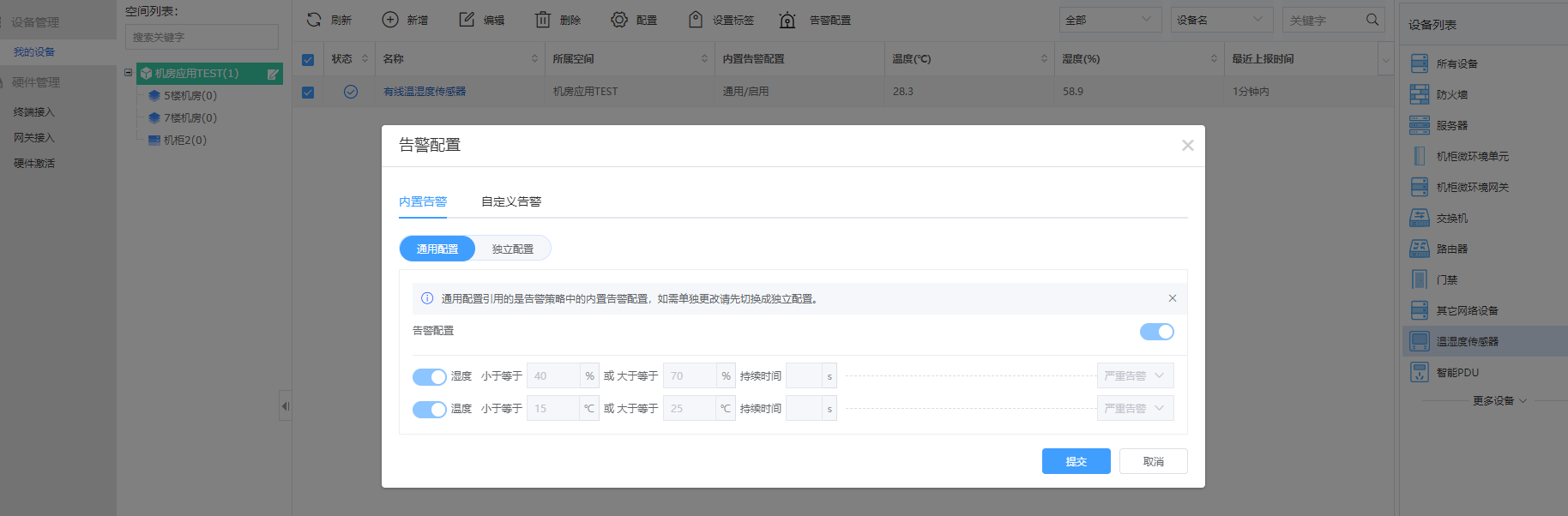This screenshot has height=516, width=1568.
Task: Click the 湿度 小于等于 40 input
Action: click(x=554, y=375)
